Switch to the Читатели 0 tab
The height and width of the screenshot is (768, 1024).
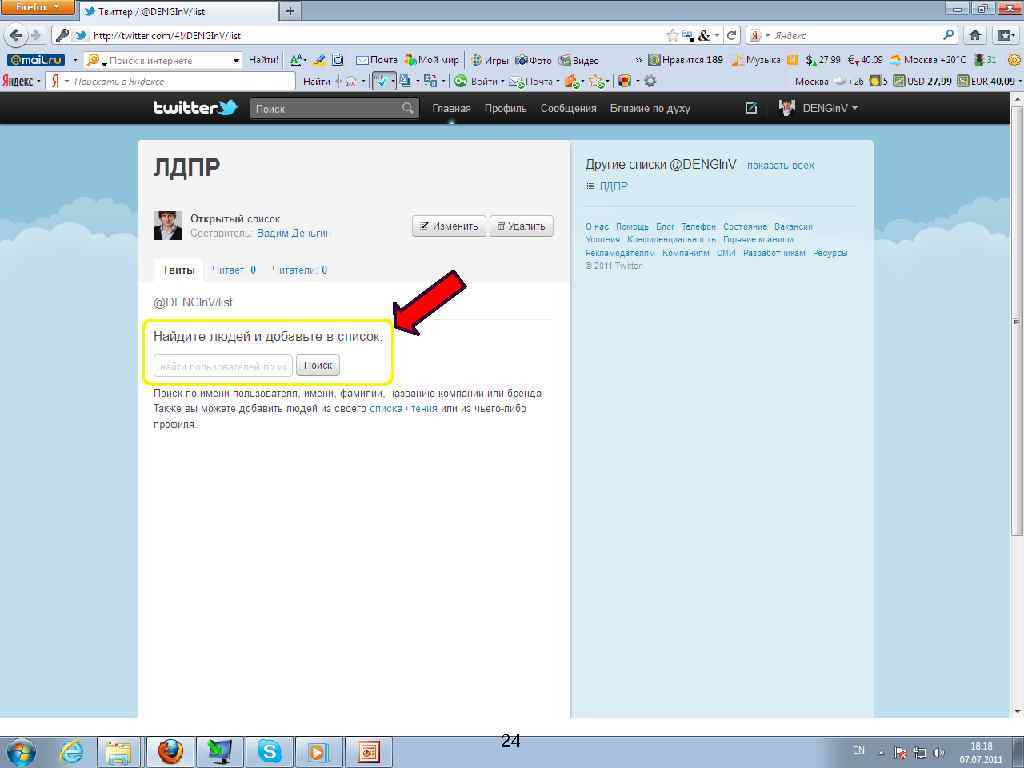coord(299,270)
